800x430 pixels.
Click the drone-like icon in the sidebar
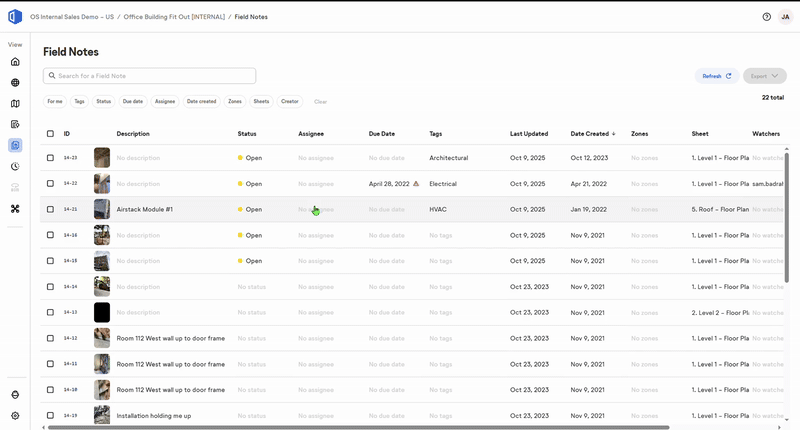pos(15,209)
